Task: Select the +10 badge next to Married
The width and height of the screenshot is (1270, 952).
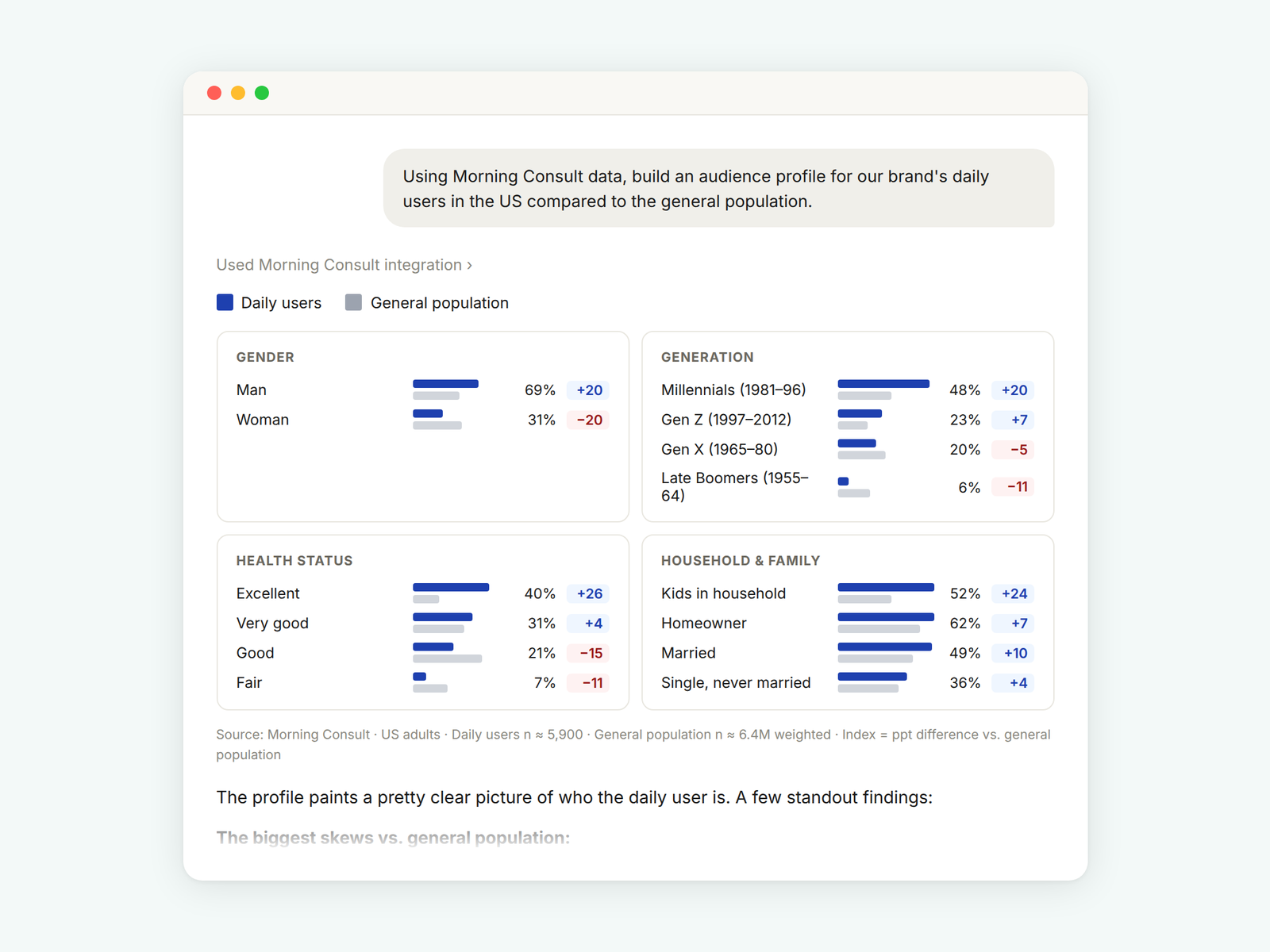Action: [x=1014, y=653]
